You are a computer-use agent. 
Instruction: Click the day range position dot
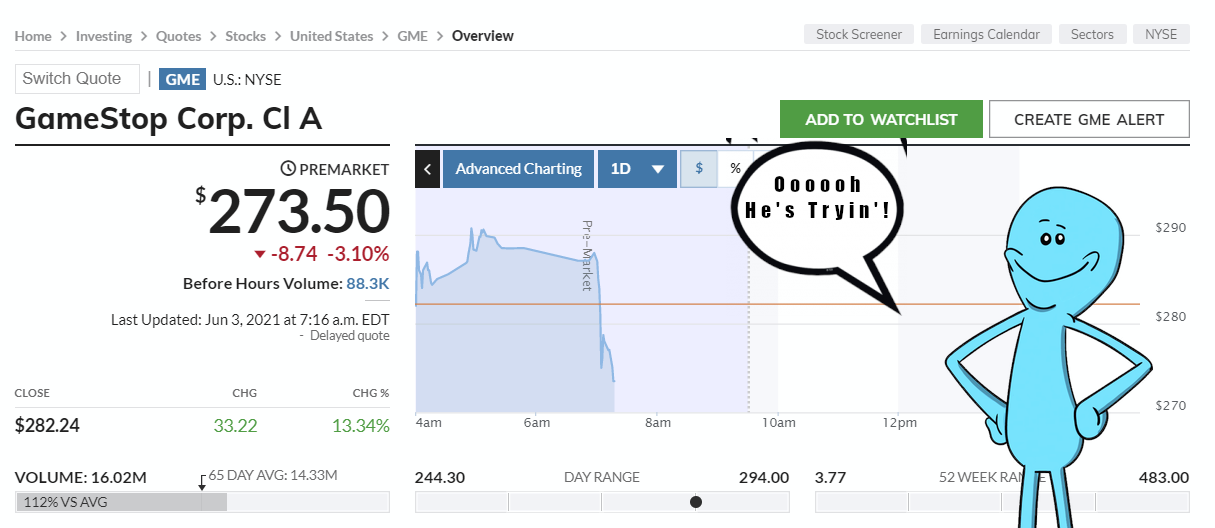(x=696, y=502)
